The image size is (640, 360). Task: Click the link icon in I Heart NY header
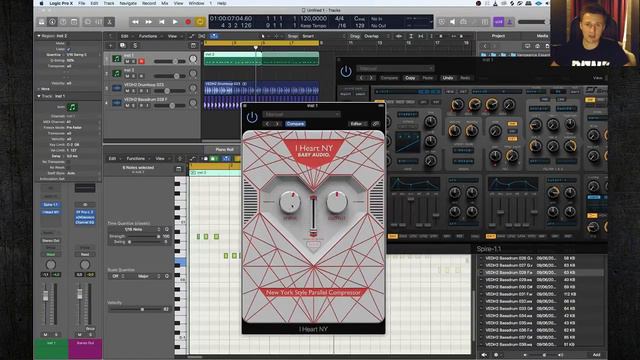pos(376,124)
